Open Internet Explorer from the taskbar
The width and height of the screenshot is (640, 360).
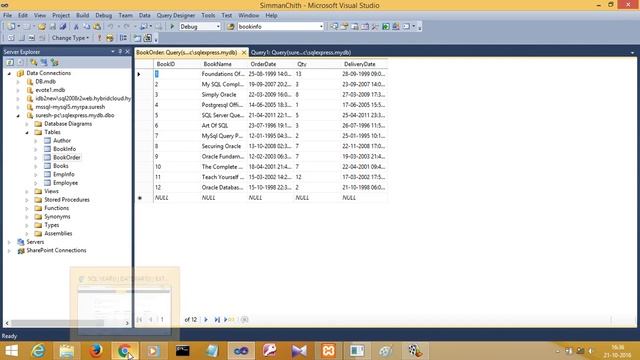pos(38,351)
